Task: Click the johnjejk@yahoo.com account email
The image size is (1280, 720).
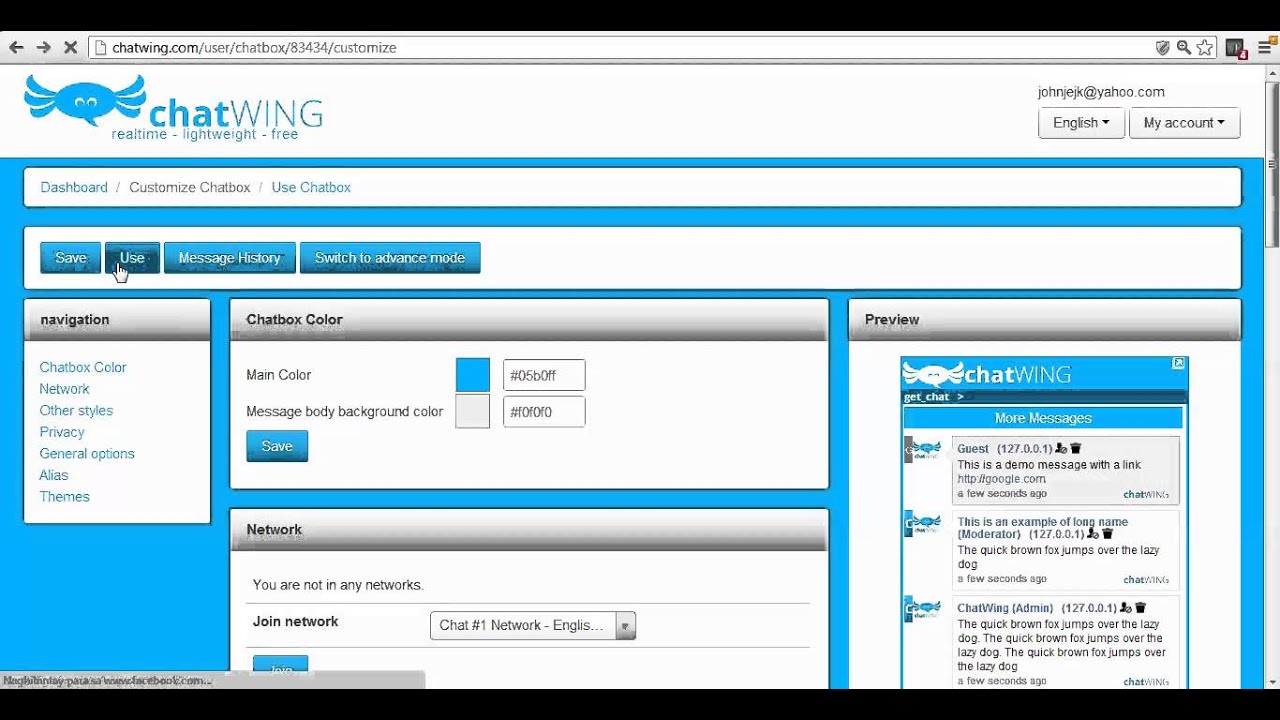Action: pos(1101,92)
